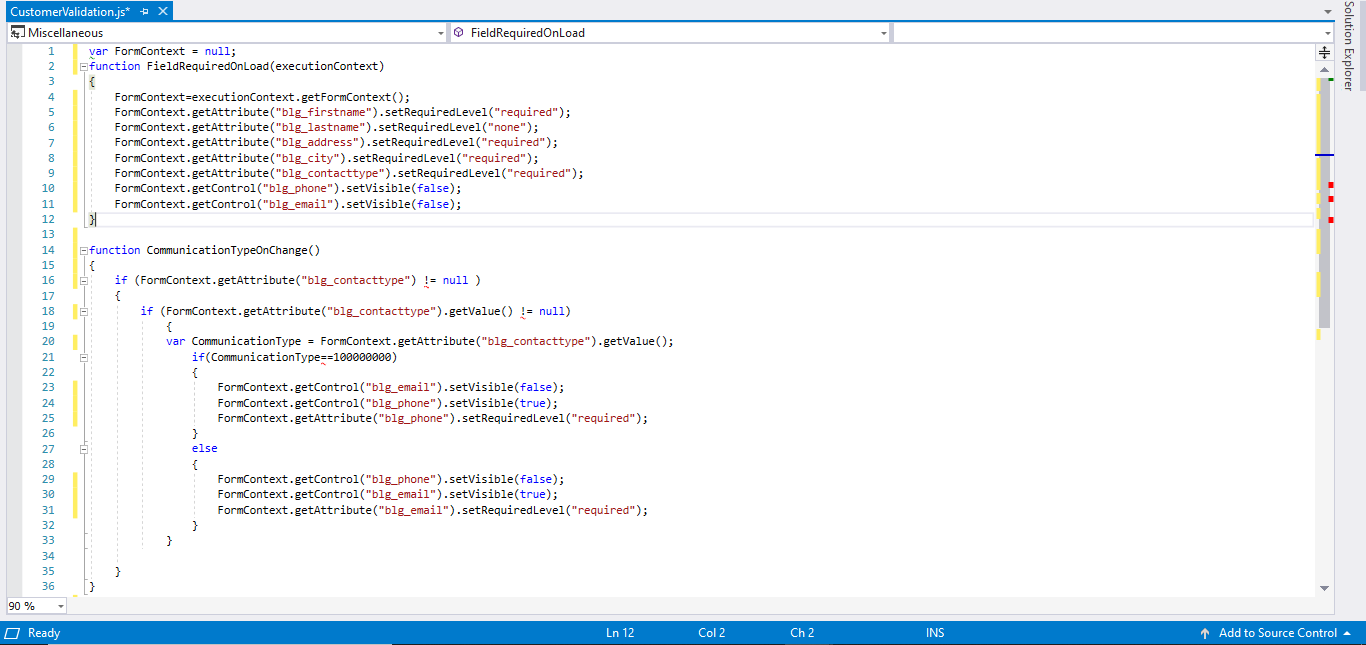Open the FieldRequiredOnLoad function dropdown

[881, 32]
